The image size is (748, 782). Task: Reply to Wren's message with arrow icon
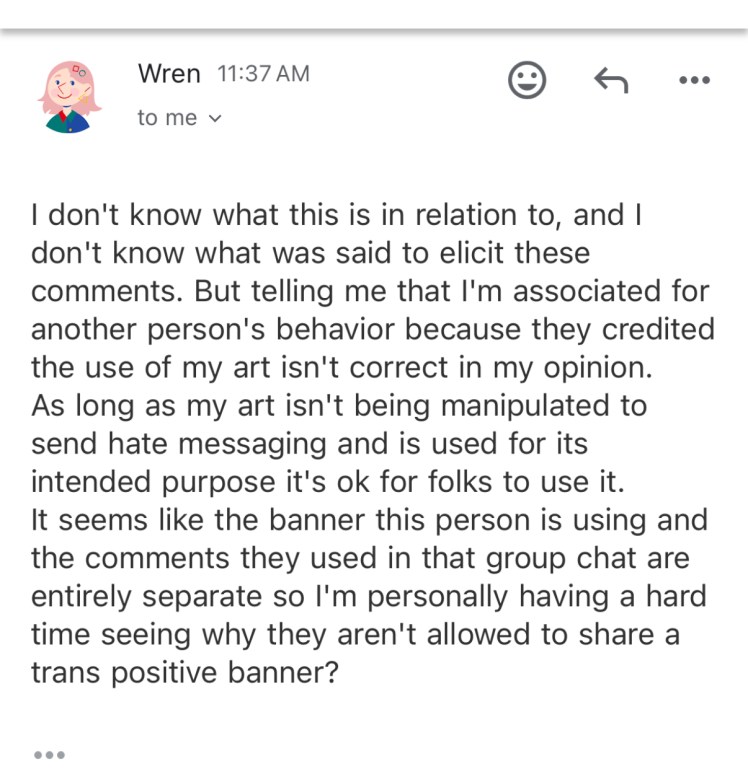tap(610, 81)
